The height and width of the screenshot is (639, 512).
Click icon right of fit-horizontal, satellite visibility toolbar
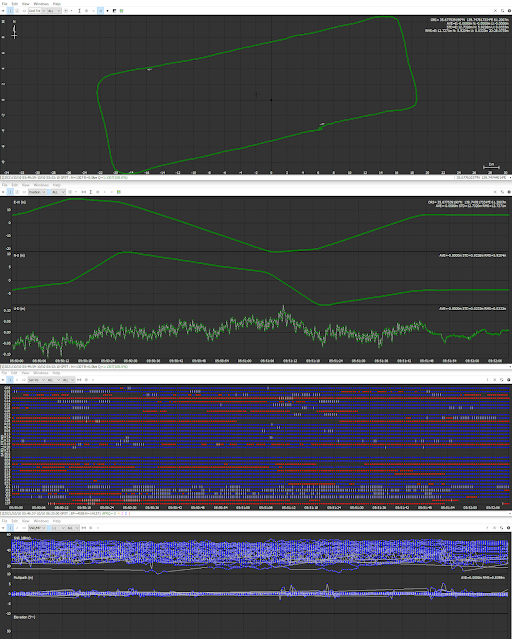click(x=86, y=380)
